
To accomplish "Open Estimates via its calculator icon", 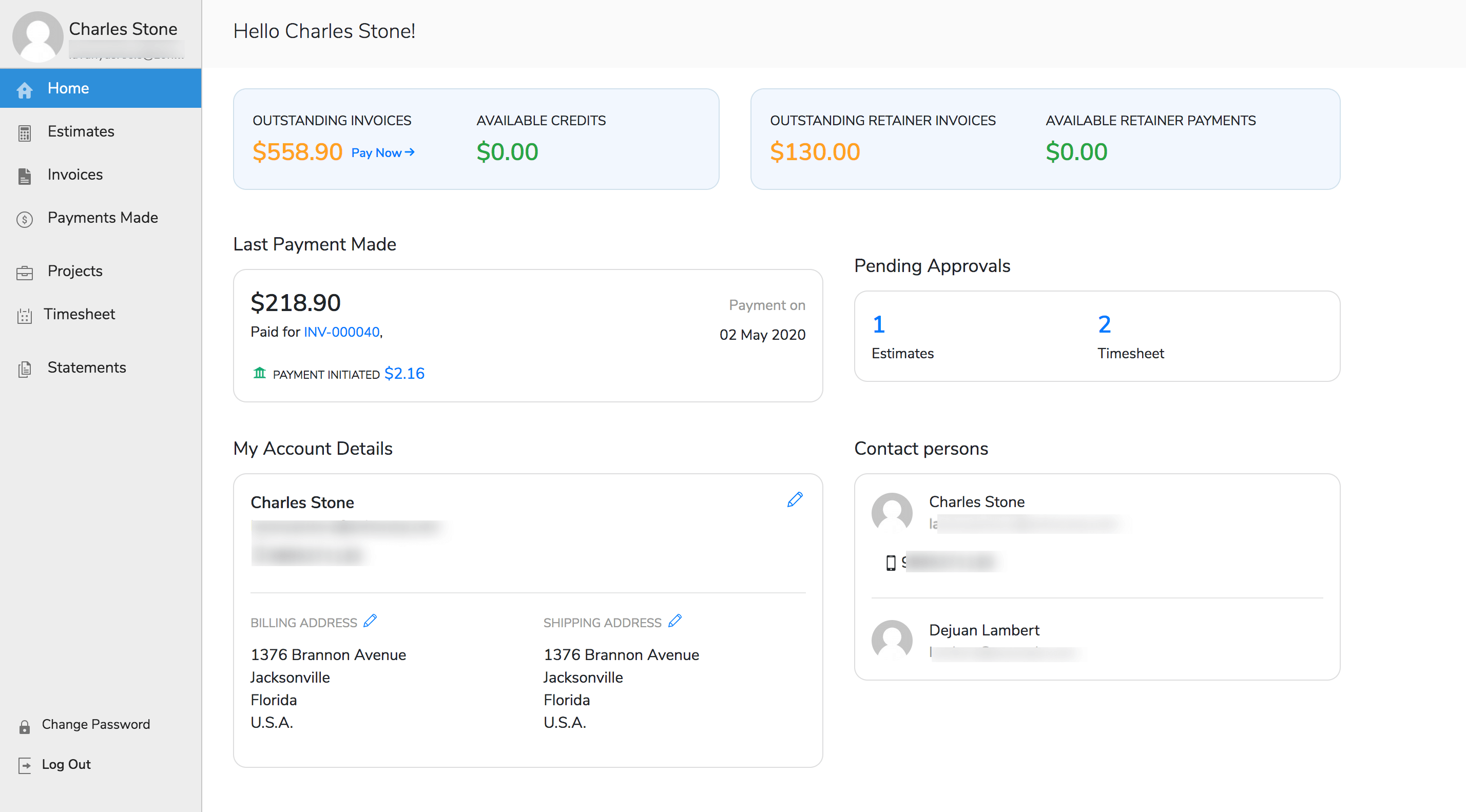I will [x=25, y=132].
